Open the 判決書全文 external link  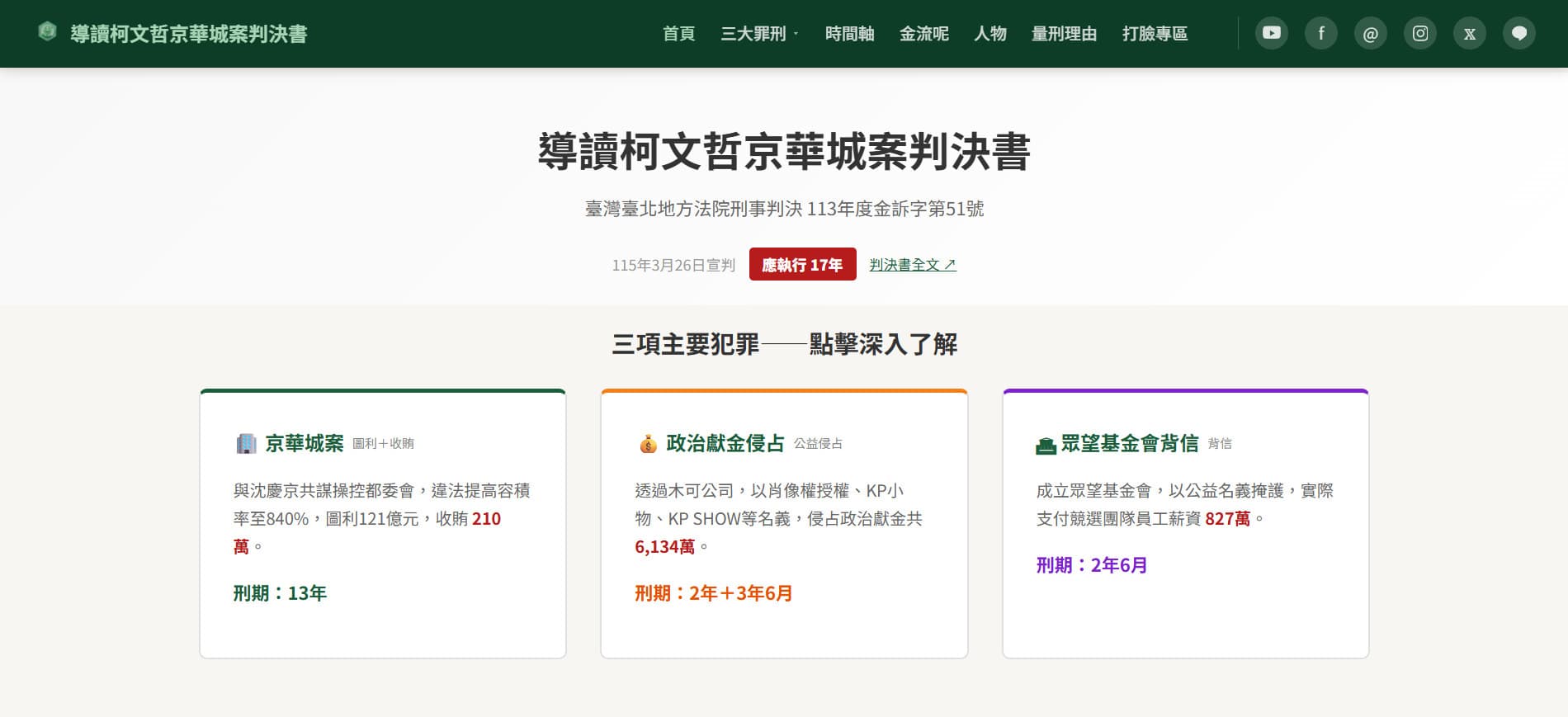pyautogui.click(x=913, y=265)
